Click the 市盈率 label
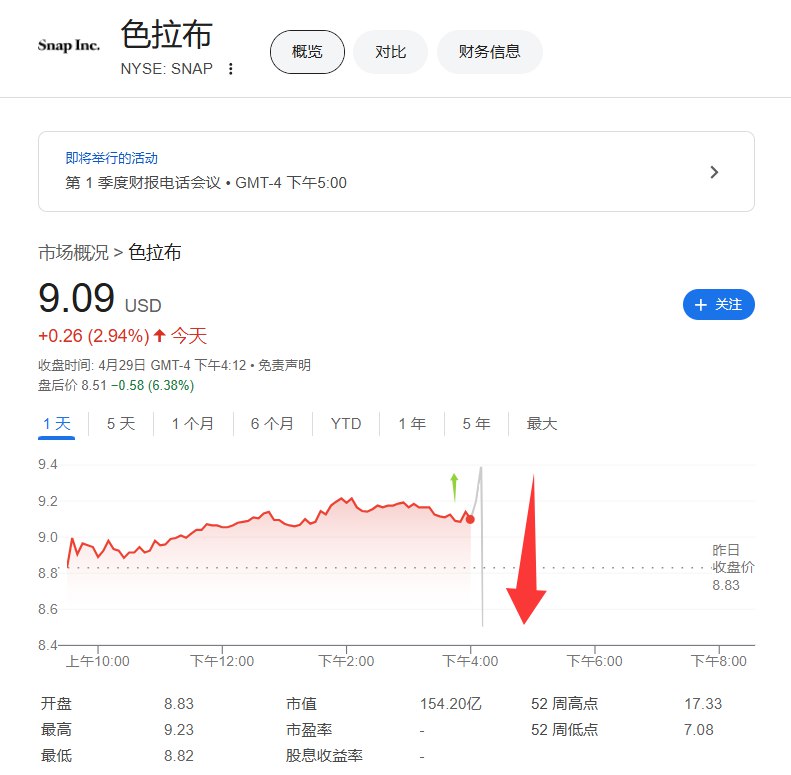791x775 pixels. 309,730
